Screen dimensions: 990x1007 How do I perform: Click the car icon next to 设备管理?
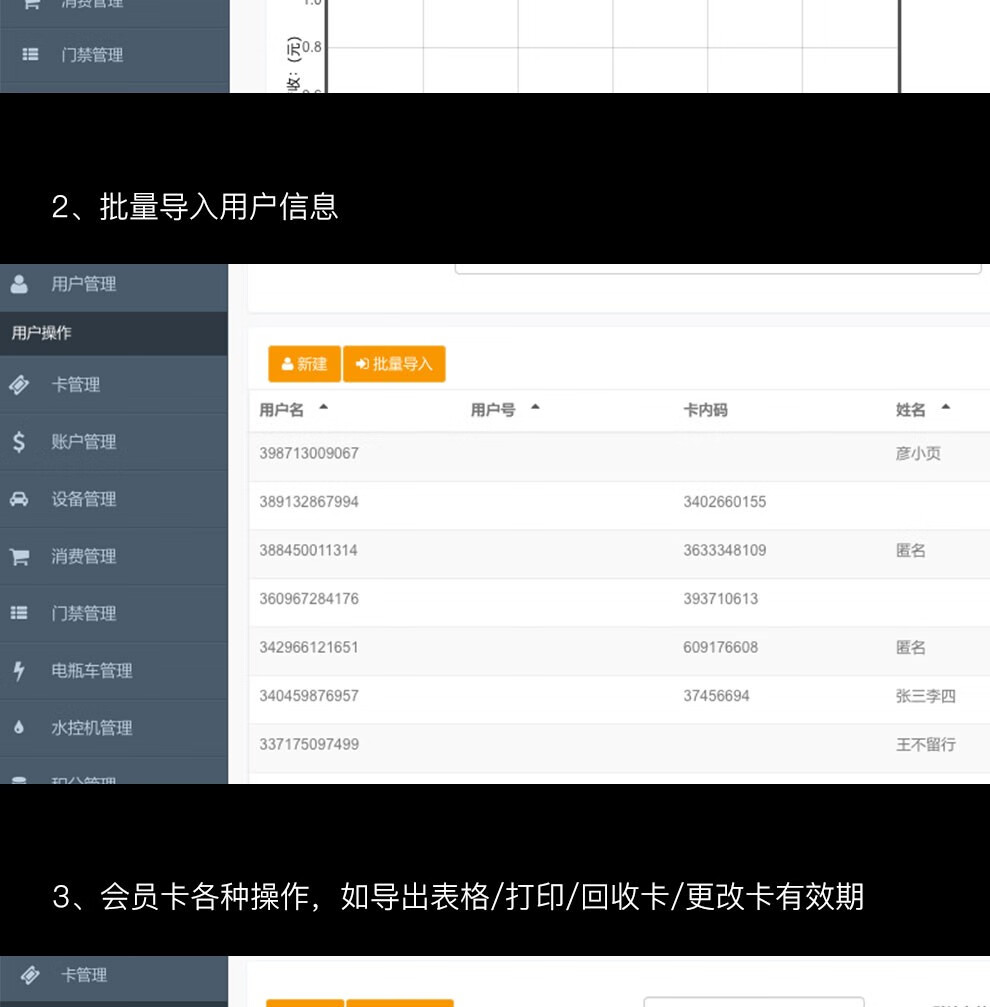pos(19,499)
